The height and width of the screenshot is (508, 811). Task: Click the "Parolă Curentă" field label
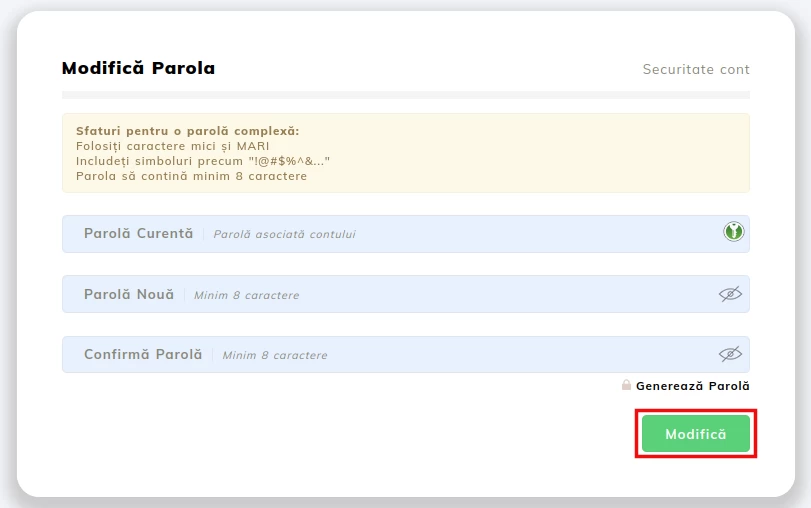tap(138, 234)
